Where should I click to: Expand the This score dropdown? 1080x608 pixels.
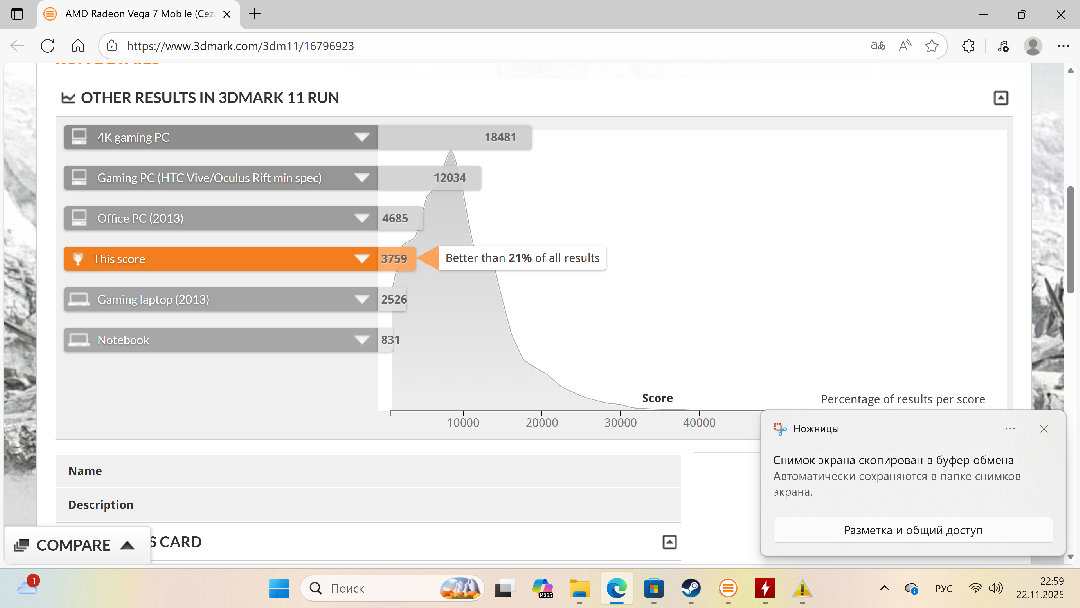click(362, 259)
